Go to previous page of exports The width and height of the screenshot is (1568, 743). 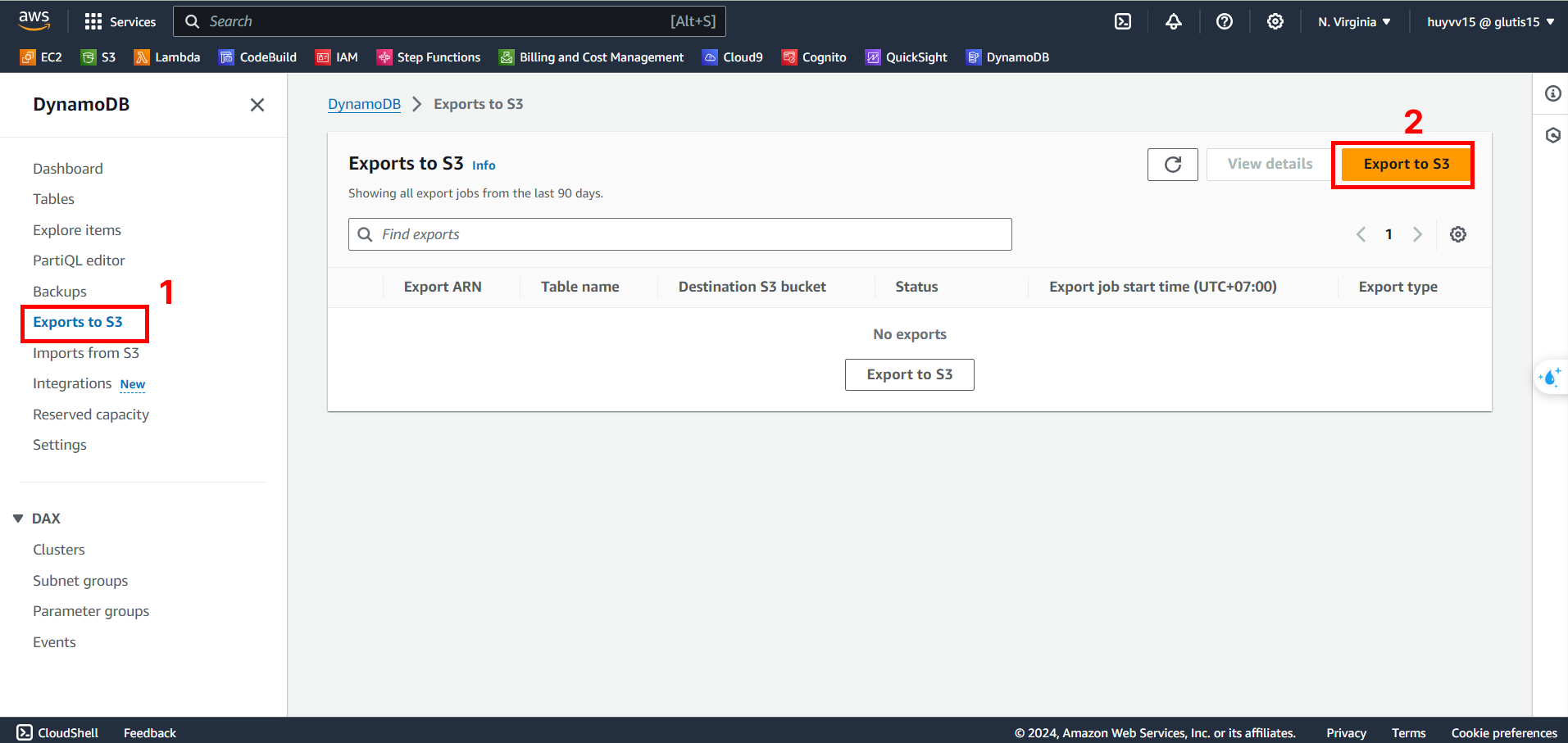1361,234
